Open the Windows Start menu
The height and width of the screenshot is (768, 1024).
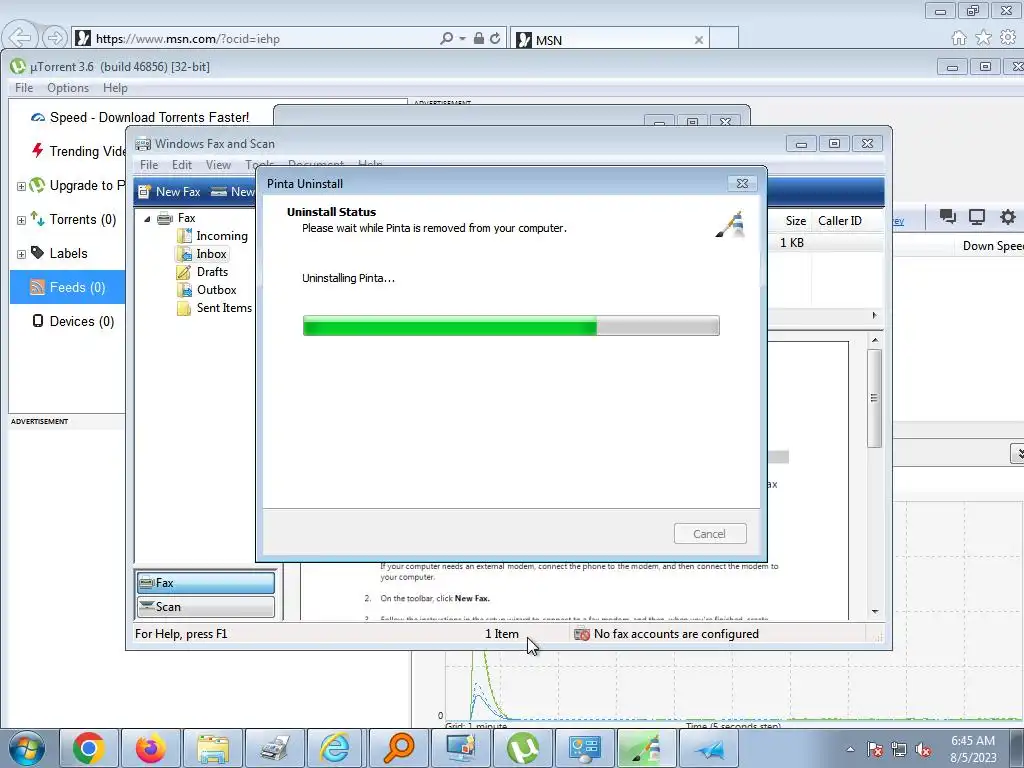[27, 748]
